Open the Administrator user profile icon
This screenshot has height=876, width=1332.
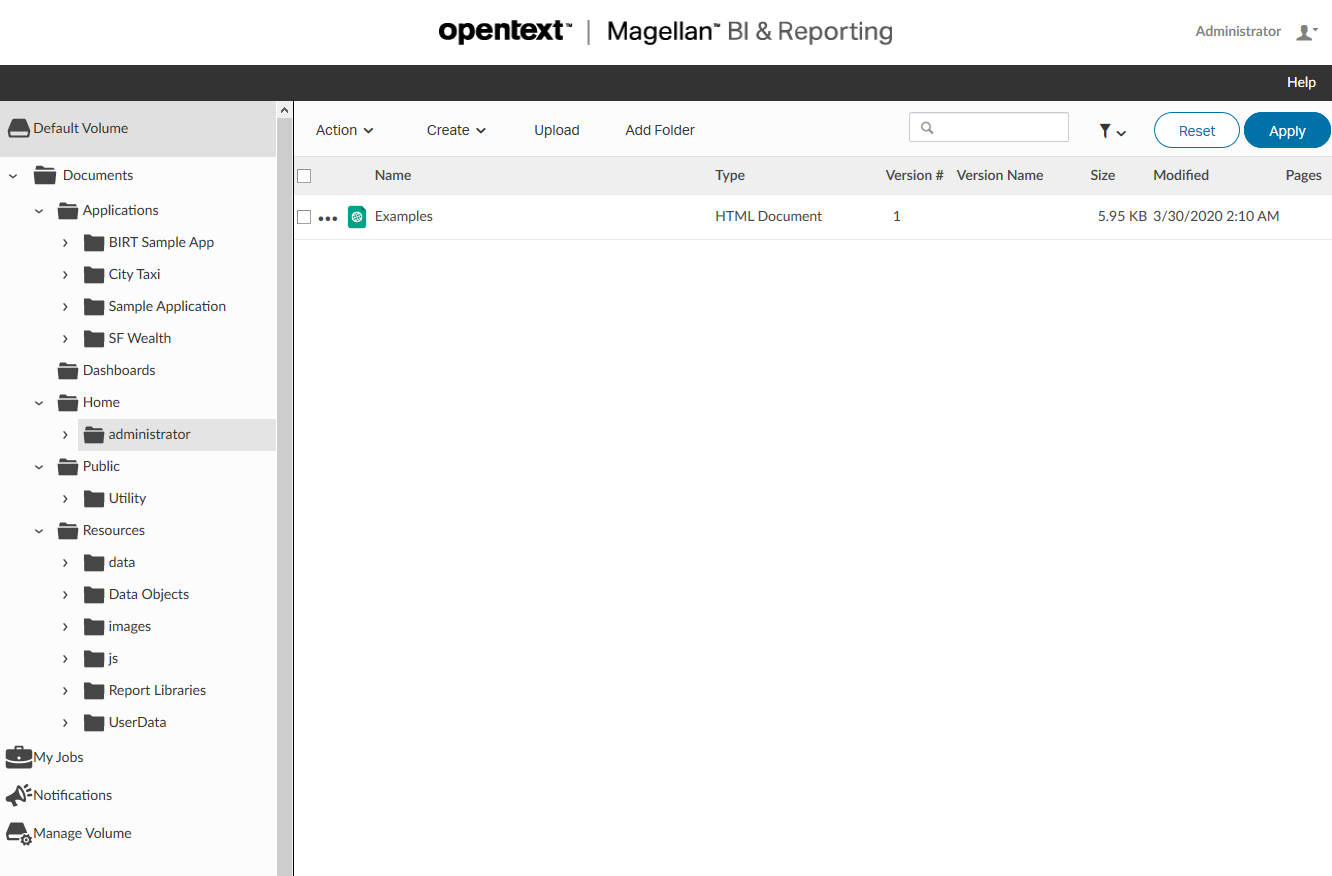[1306, 32]
